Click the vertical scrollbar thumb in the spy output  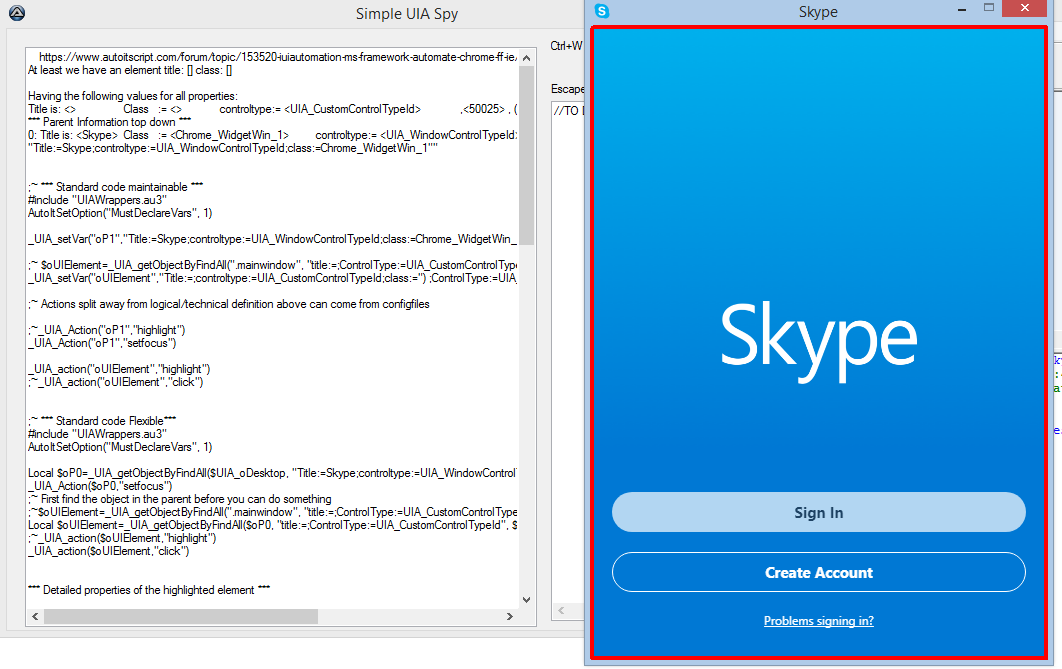[x=526, y=155]
